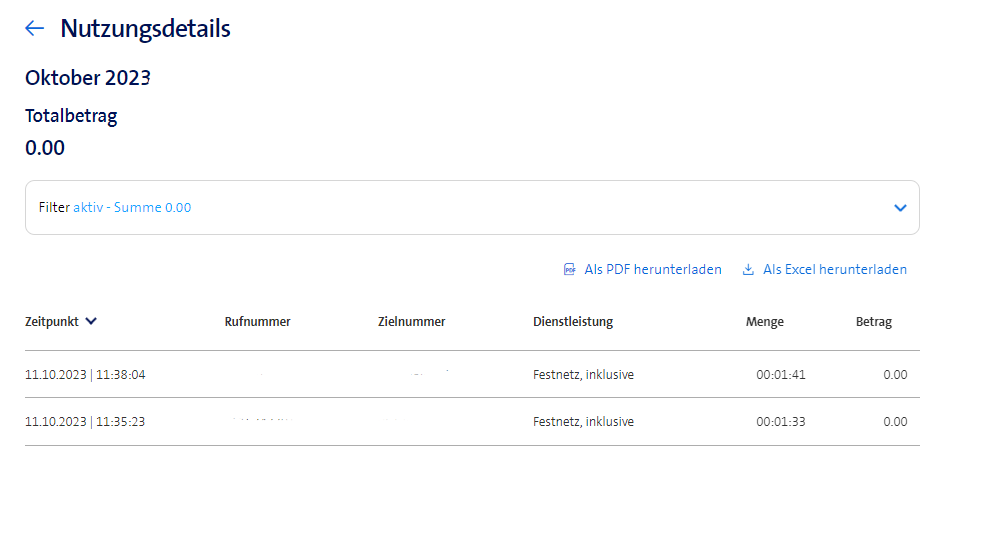Viewport: 995px width, 545px height.
Task: Click the Zeitpunkt column header label
Action: pyautogui.click(x=52, y=322)
